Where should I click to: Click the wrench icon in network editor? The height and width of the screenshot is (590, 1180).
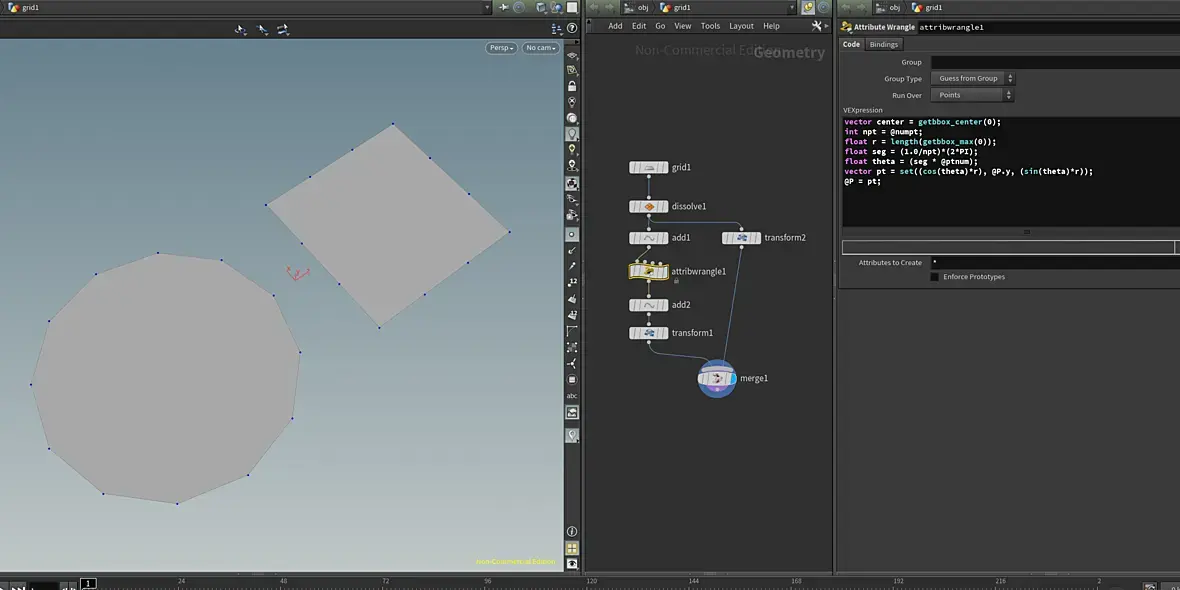[x=816, y=26]
